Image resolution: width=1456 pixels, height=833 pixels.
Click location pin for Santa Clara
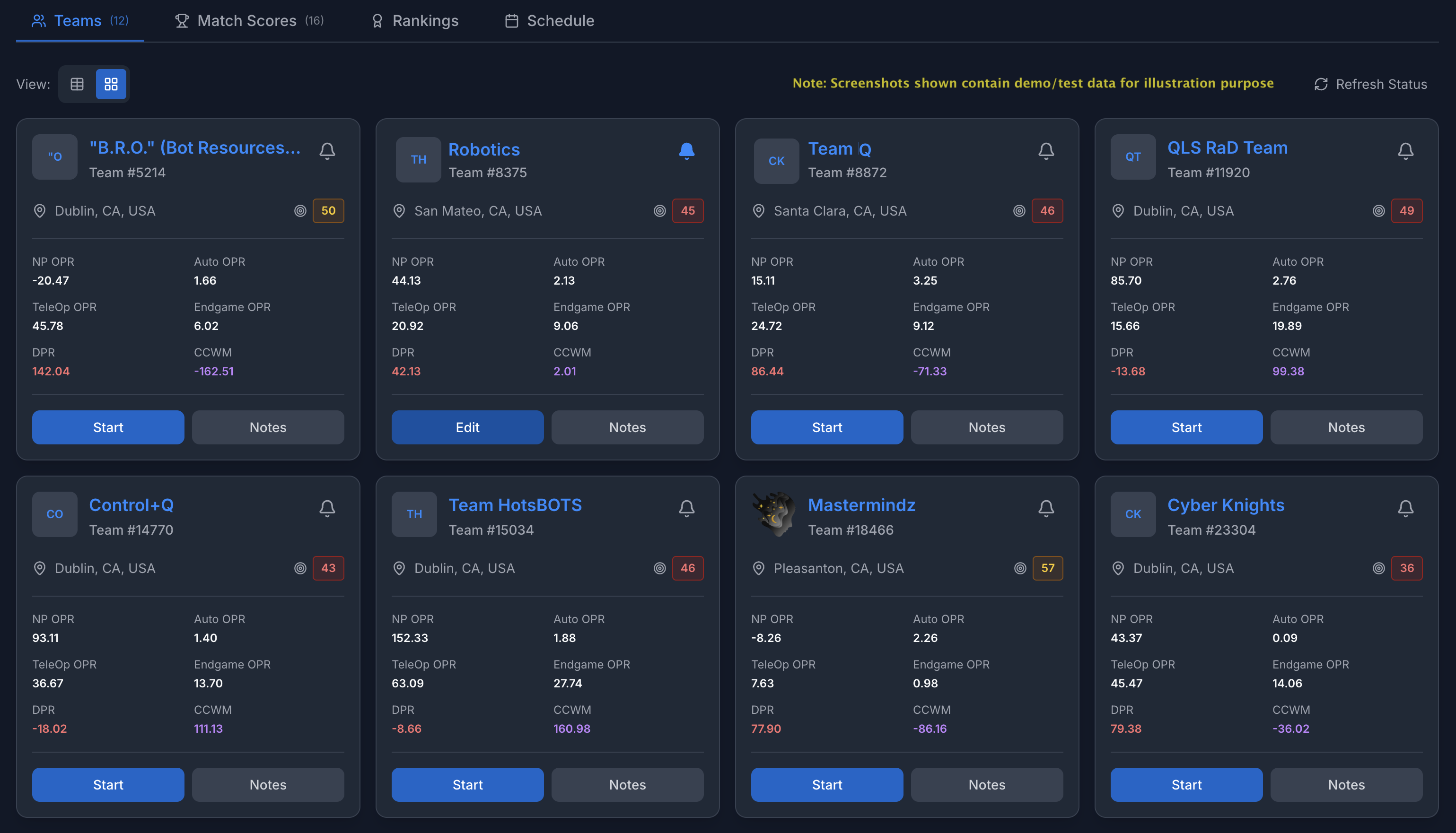tap(758, 210)
